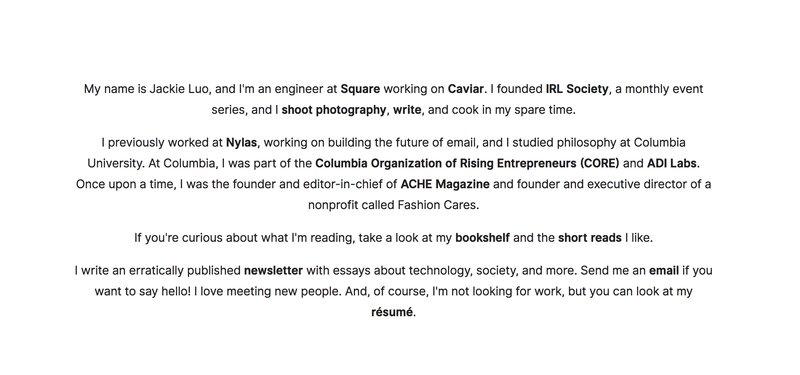Click the email link
The image size is (800, 375).
(664, 270)
